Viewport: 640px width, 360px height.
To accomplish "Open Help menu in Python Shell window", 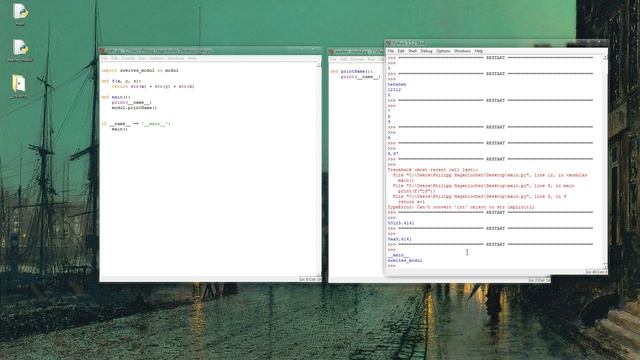I will tap(479, 51).
